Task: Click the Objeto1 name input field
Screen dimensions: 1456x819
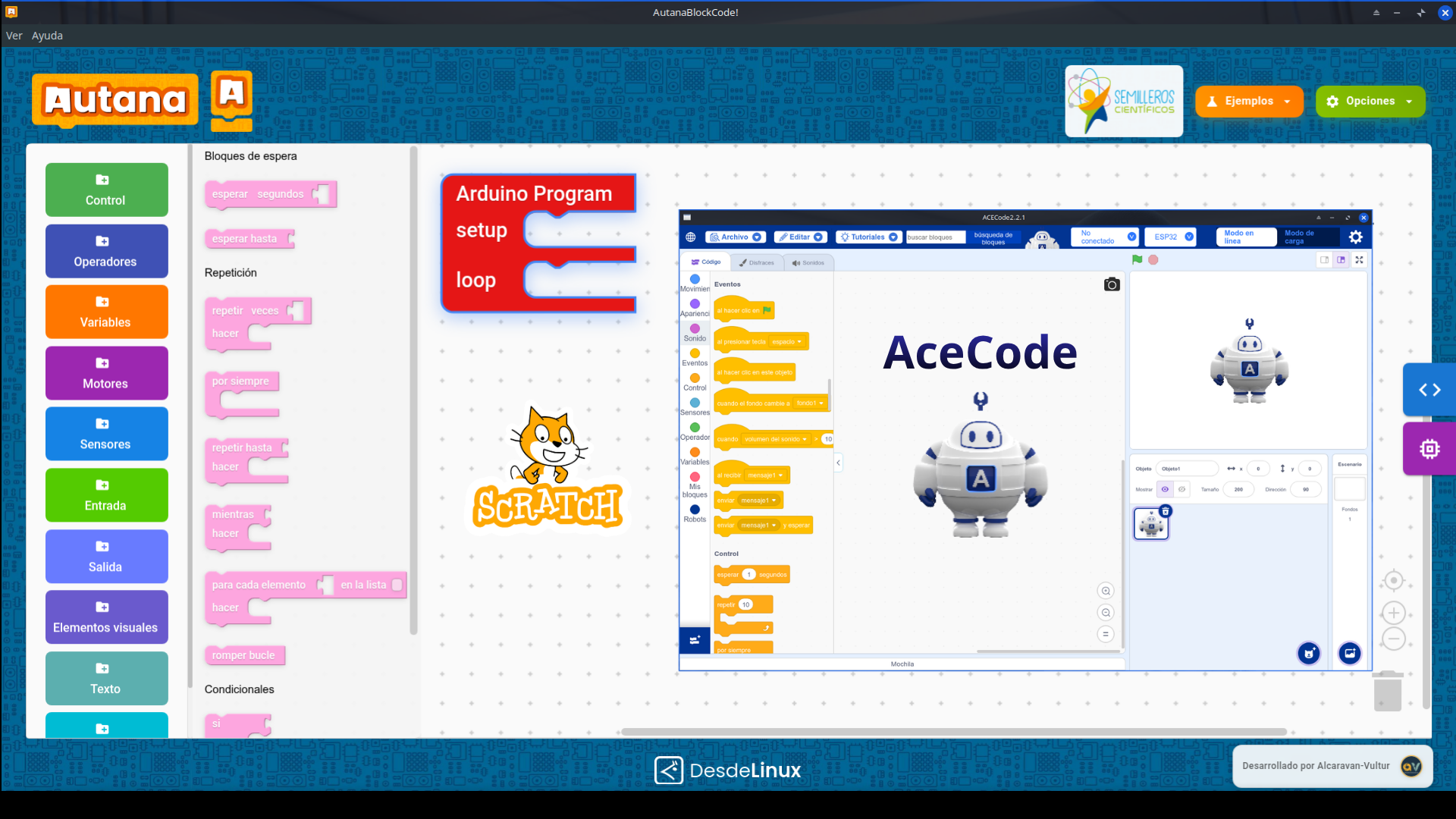Action: click(x=1187, y=468)
